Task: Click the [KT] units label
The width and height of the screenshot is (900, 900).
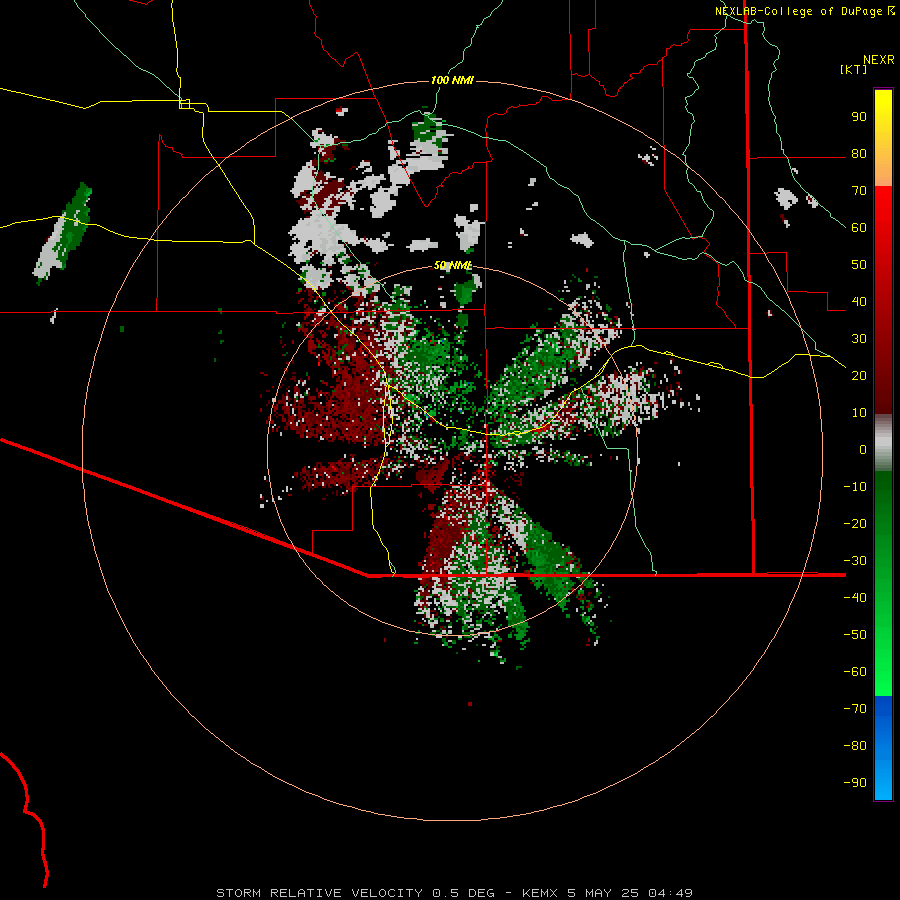Action: coord(853,69)
